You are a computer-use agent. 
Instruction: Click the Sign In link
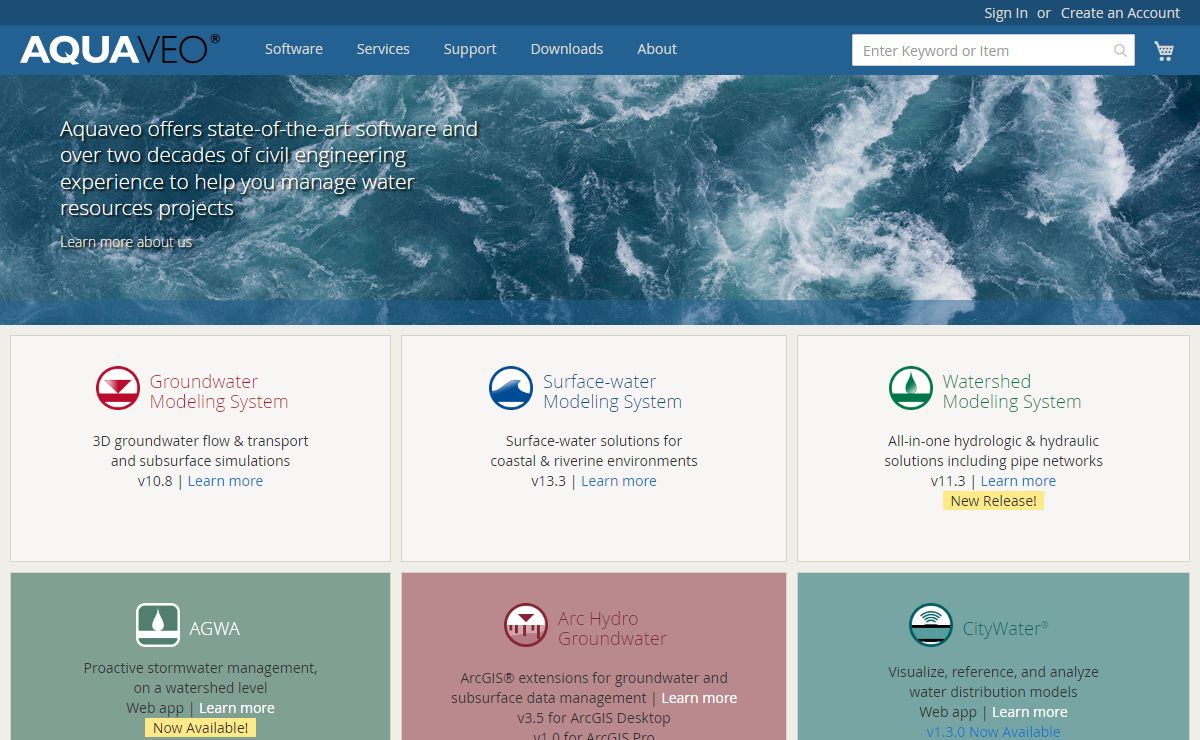[x=1006, y=13]
